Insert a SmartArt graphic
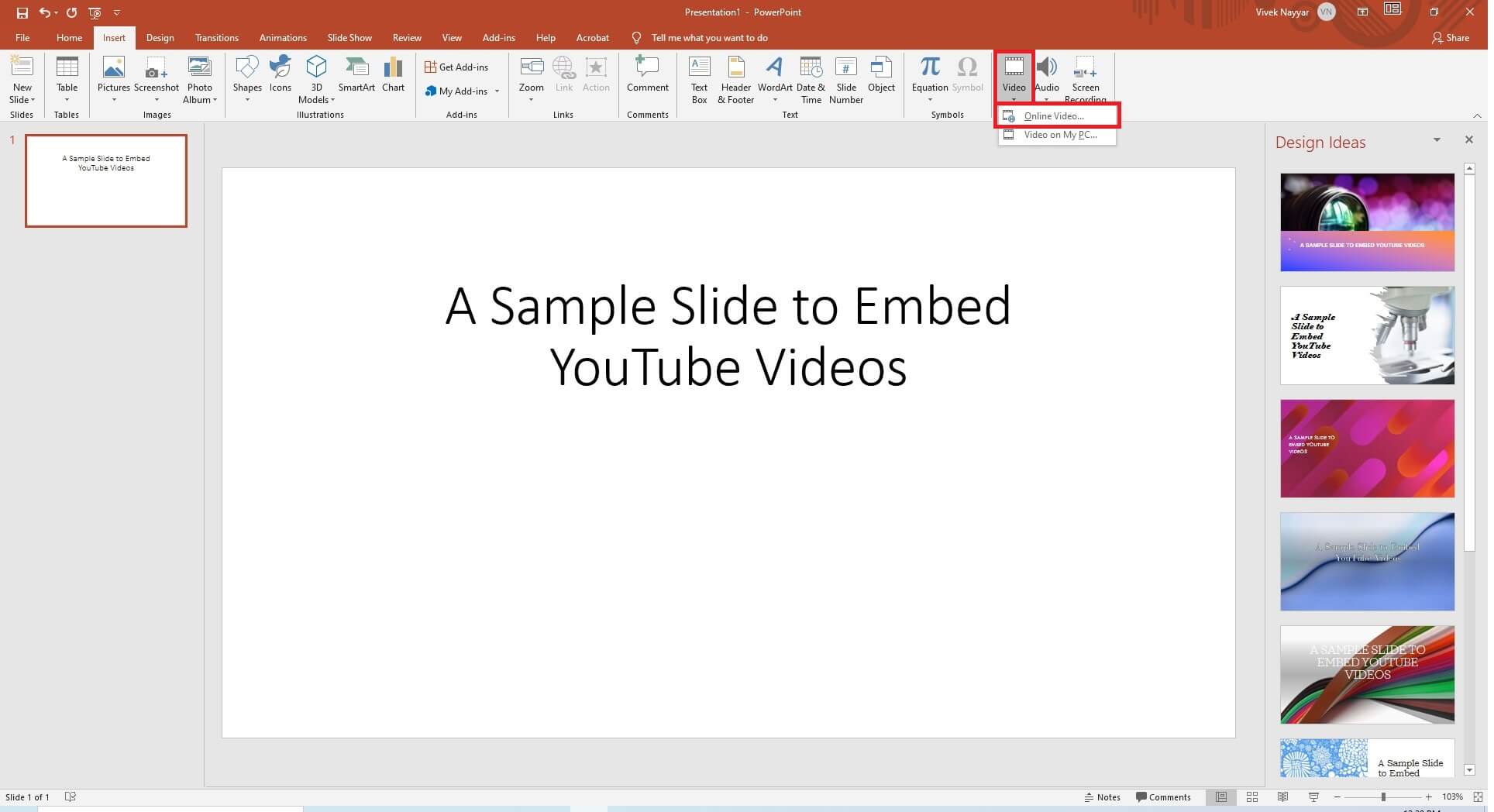The width and height of the screenshot is (1494, 812). [x=356, y=74]
